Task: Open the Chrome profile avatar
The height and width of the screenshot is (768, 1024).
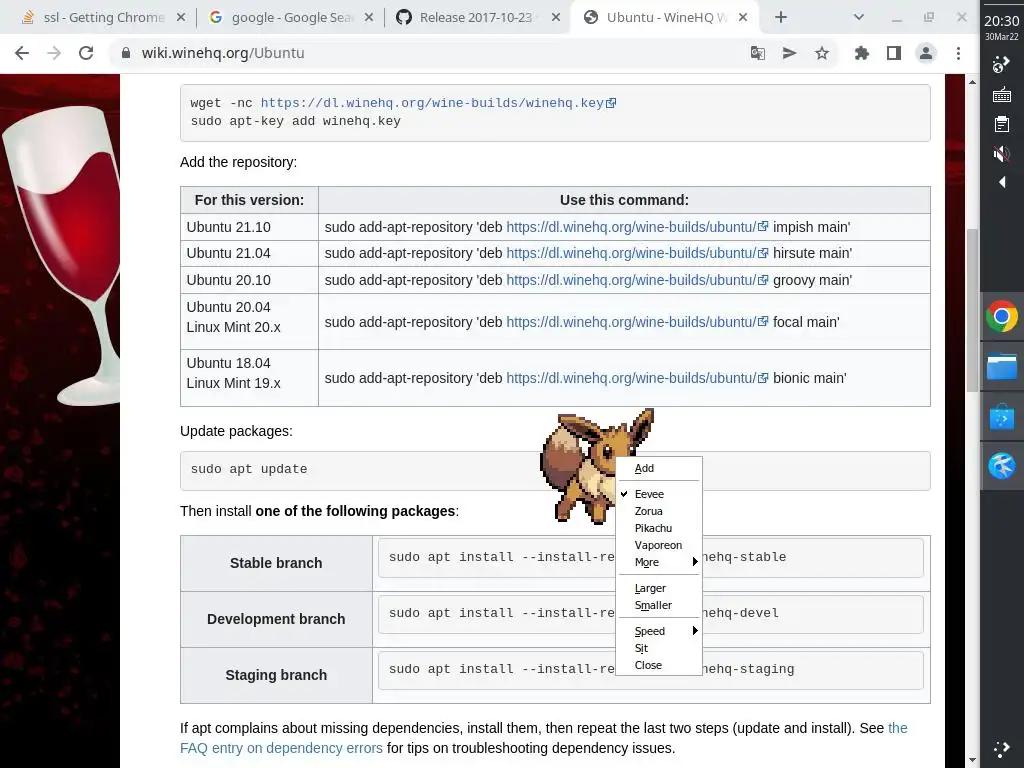Action: pyautogui.click(x=926, y=53)
